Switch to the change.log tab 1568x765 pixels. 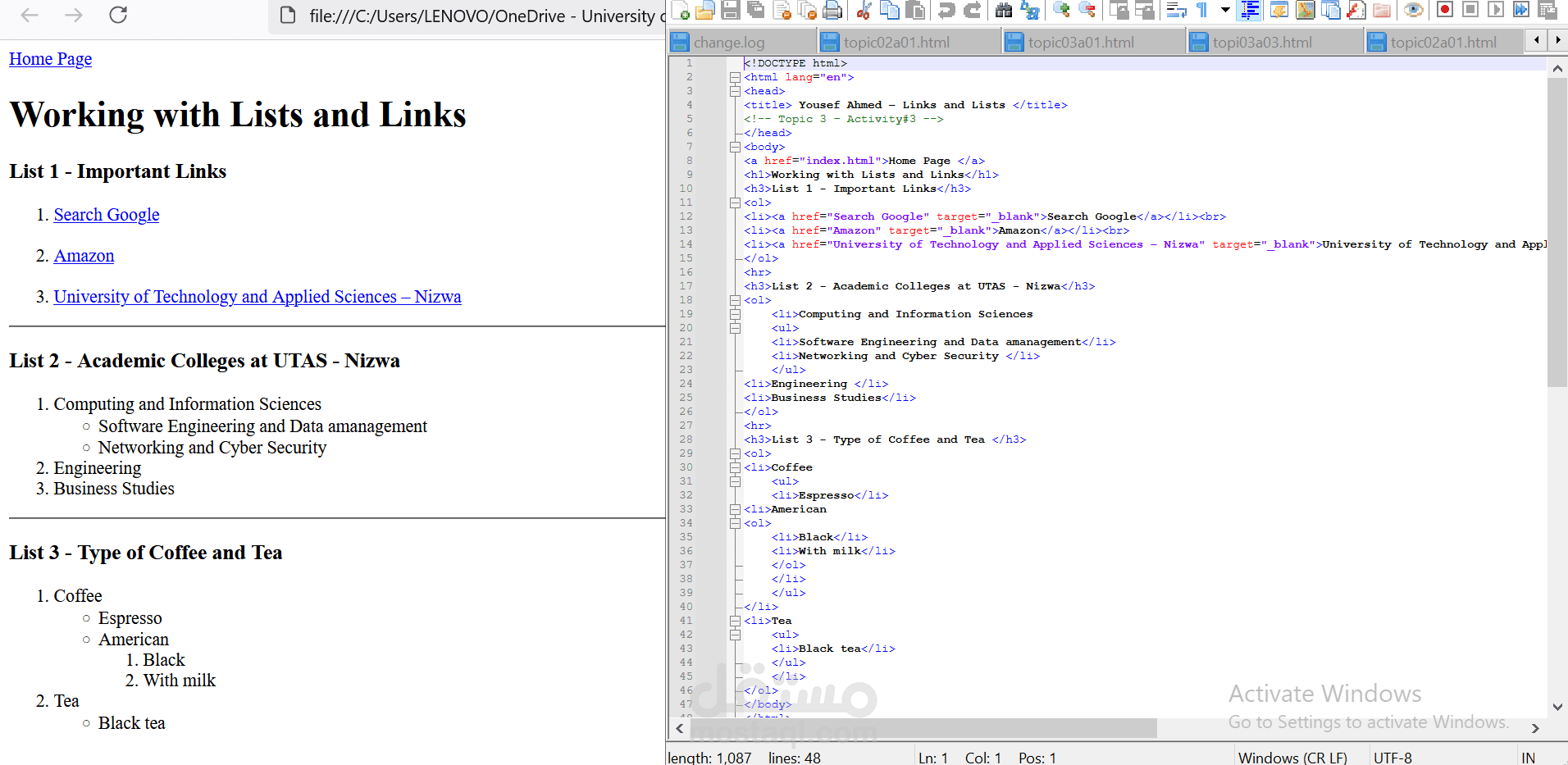point(728,43)
